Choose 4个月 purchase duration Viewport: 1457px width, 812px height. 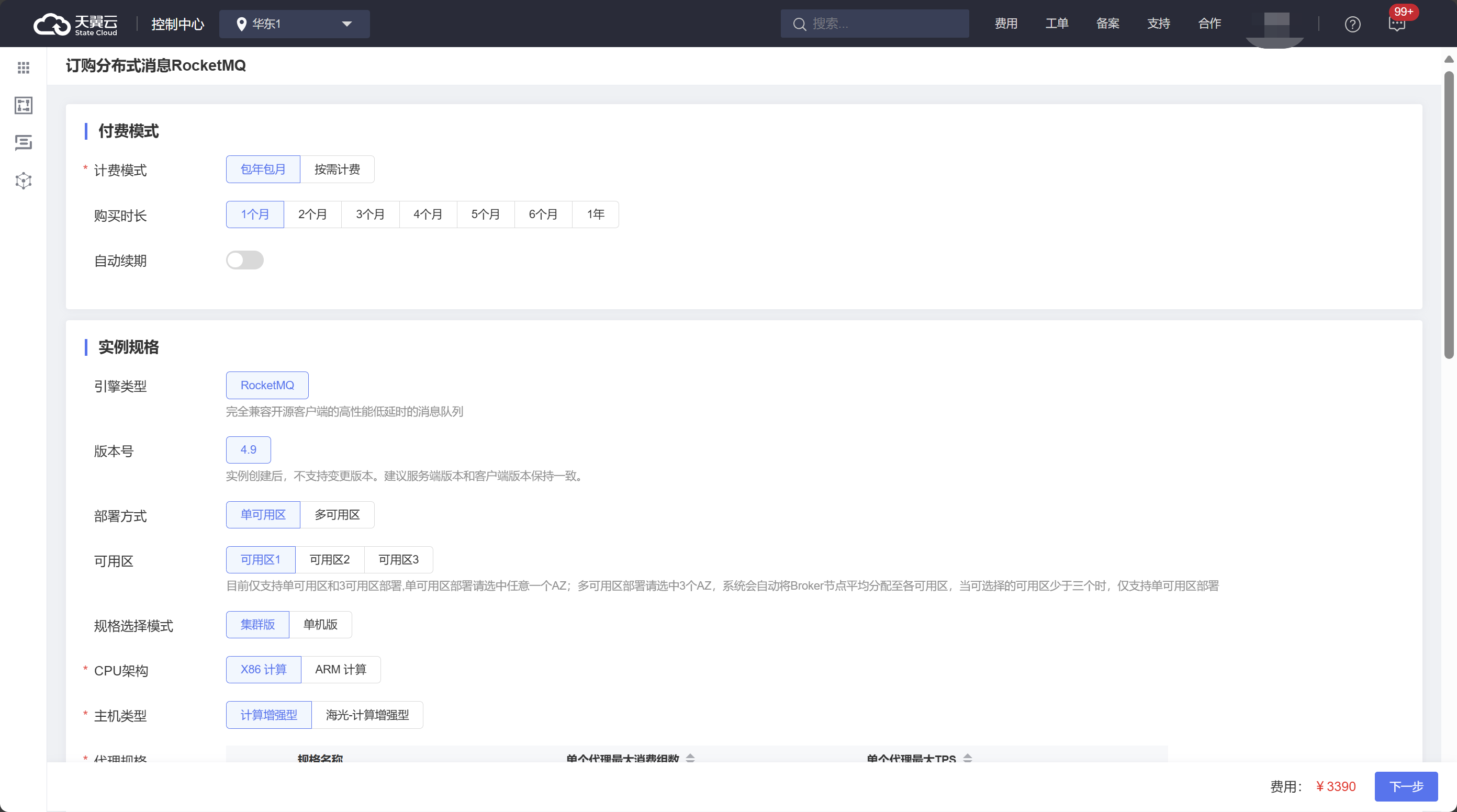point(428,215)
